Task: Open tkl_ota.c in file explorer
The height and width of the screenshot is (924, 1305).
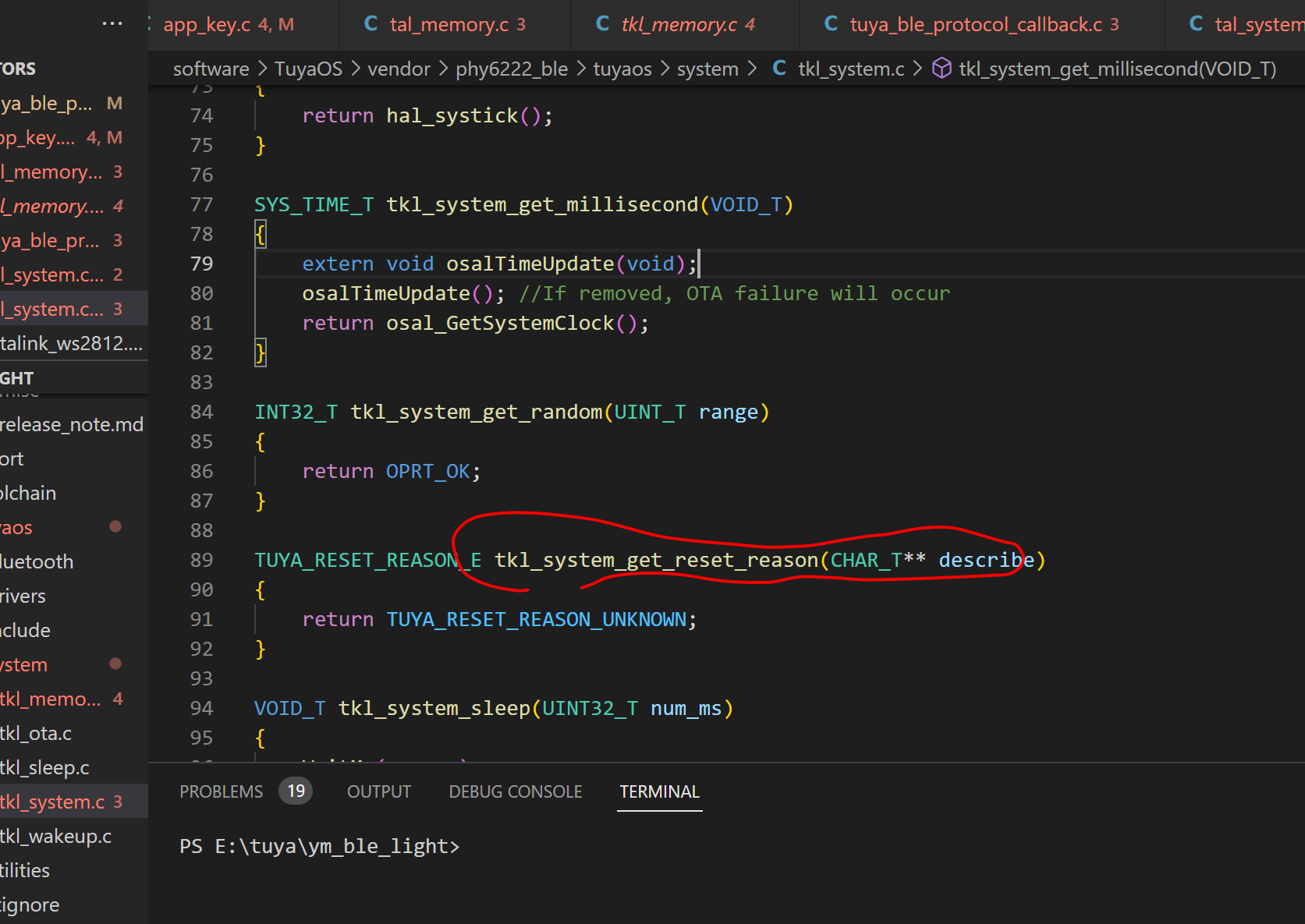Action: pyautogui.click(x=36, y=734)
